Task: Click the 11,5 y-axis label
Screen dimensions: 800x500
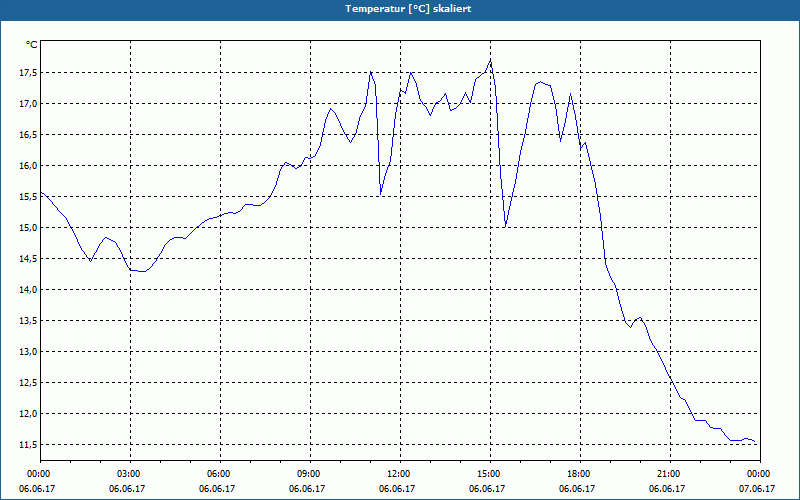Action: pyautogui.click(x=28, y=445)
